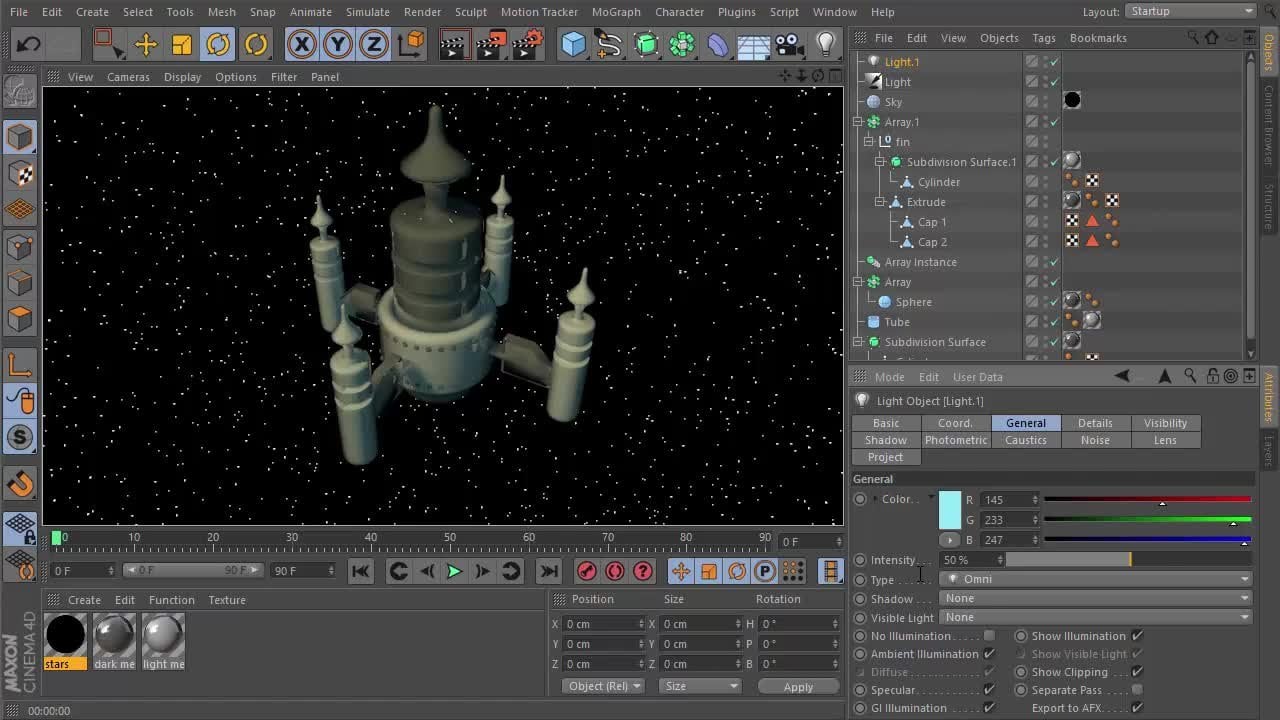Click the Apply button
This screenshot has height=720, width=1280.
[x=798, y=687]
